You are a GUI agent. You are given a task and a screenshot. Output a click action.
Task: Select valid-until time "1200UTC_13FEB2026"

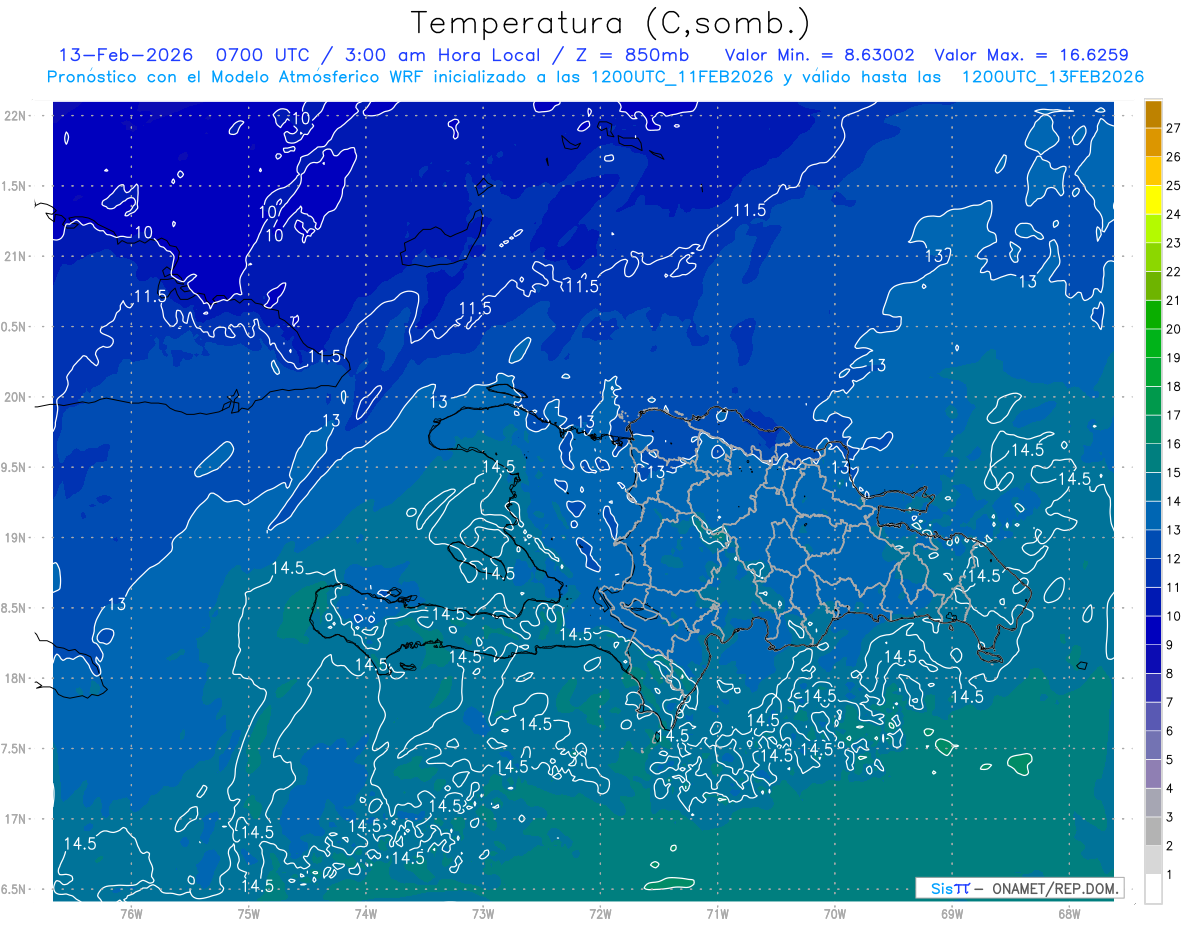[1053, 77]
